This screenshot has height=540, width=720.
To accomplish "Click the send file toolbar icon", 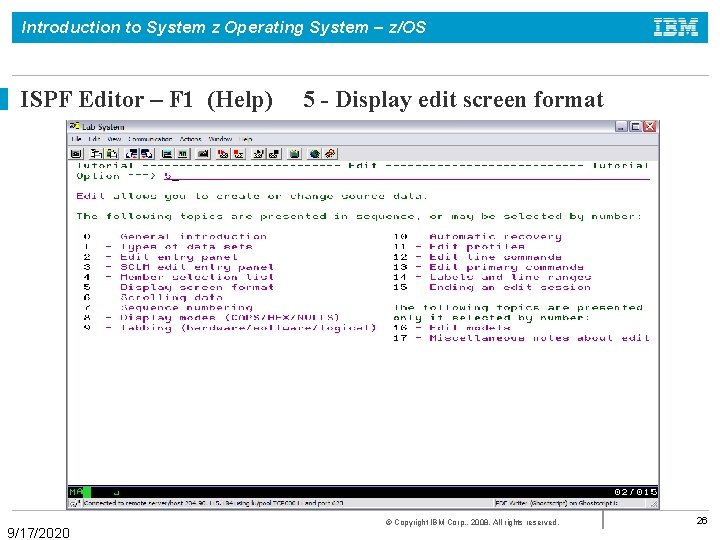I will pos(132,154).
